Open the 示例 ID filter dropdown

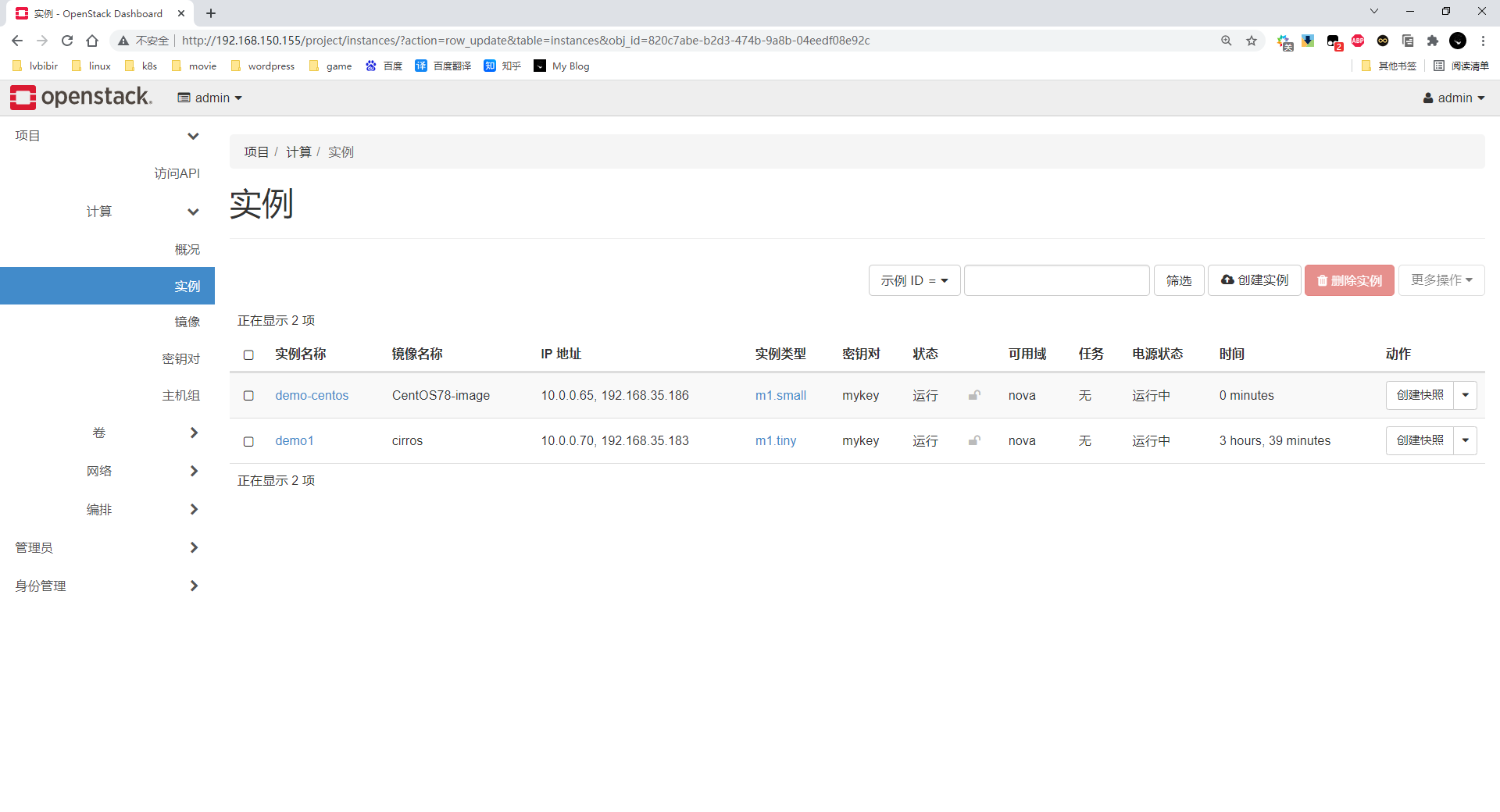point(914,280)
